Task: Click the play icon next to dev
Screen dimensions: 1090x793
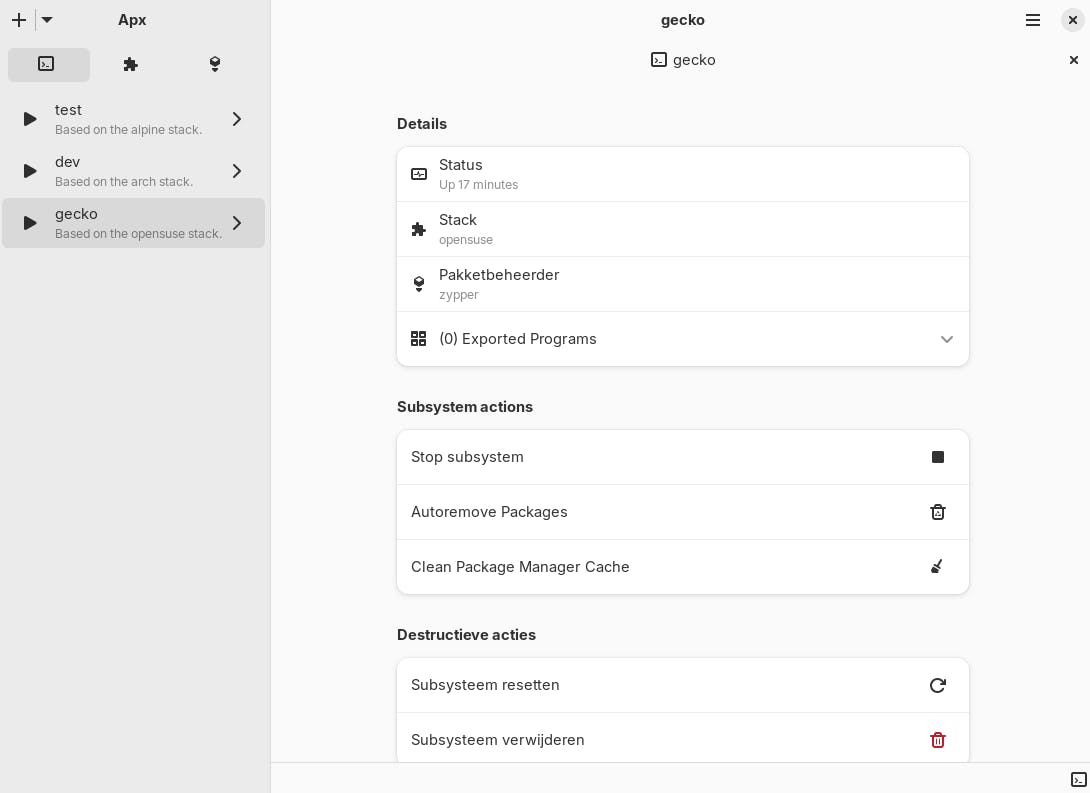Action: click(30, 171)
